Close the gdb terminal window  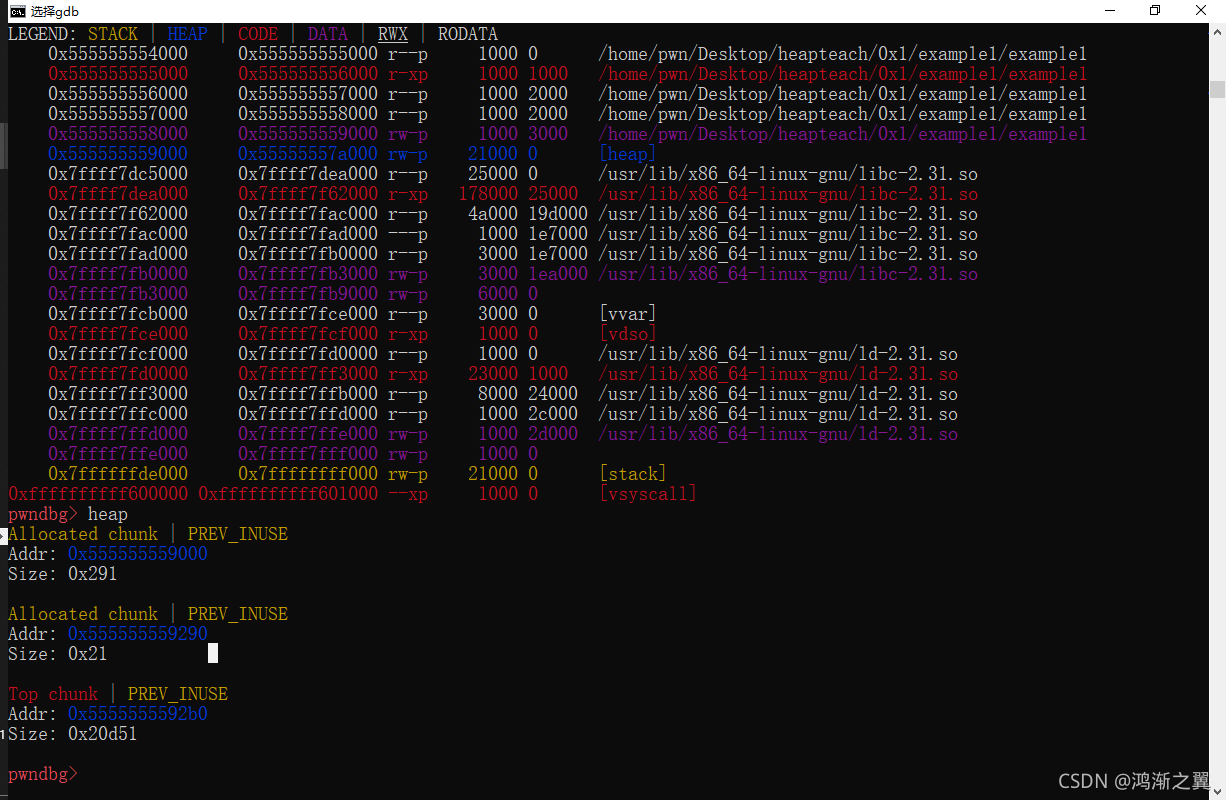pos(1201,11)
